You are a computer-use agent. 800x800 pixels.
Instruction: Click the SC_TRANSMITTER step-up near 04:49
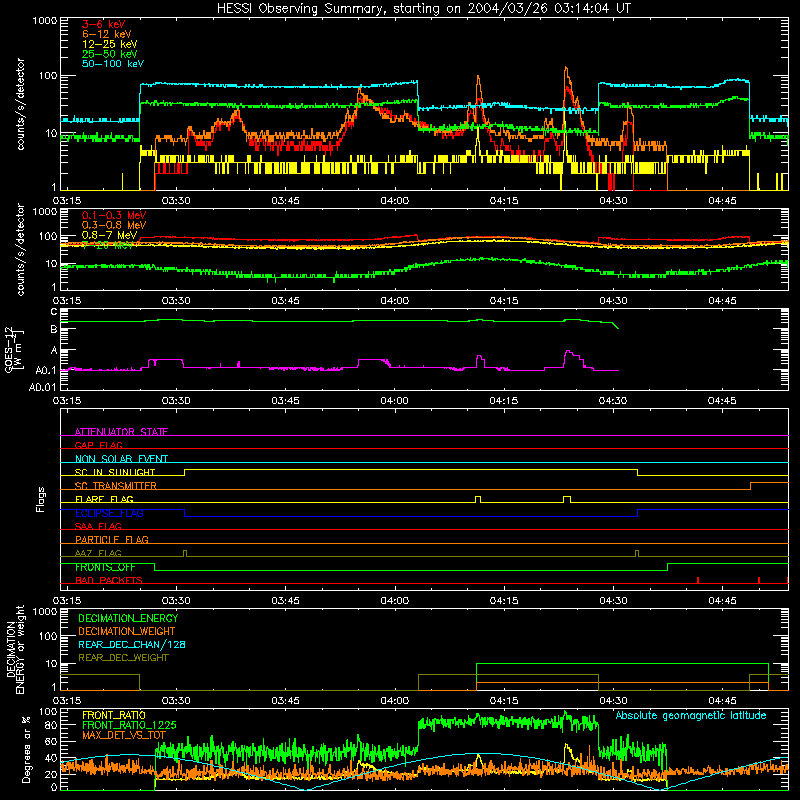pos(750,486)
